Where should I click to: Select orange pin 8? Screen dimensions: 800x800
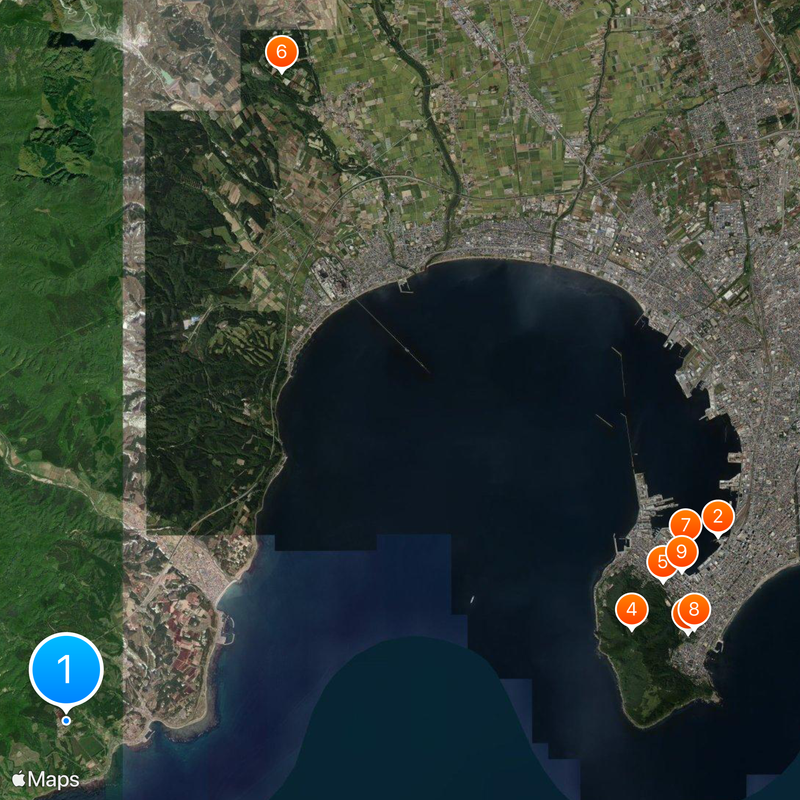click(693, 610)
